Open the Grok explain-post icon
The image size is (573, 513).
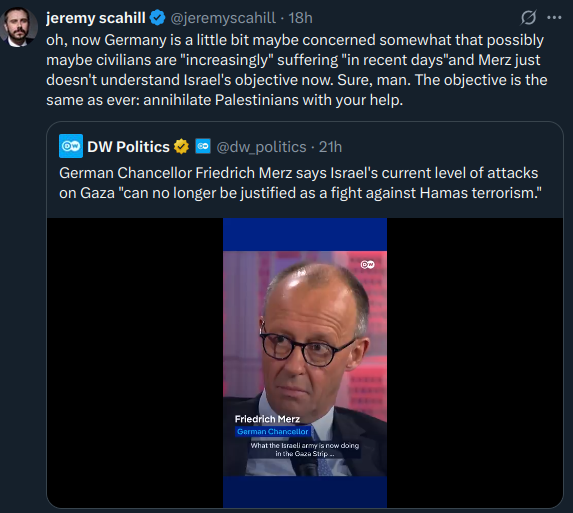[528, 18]
